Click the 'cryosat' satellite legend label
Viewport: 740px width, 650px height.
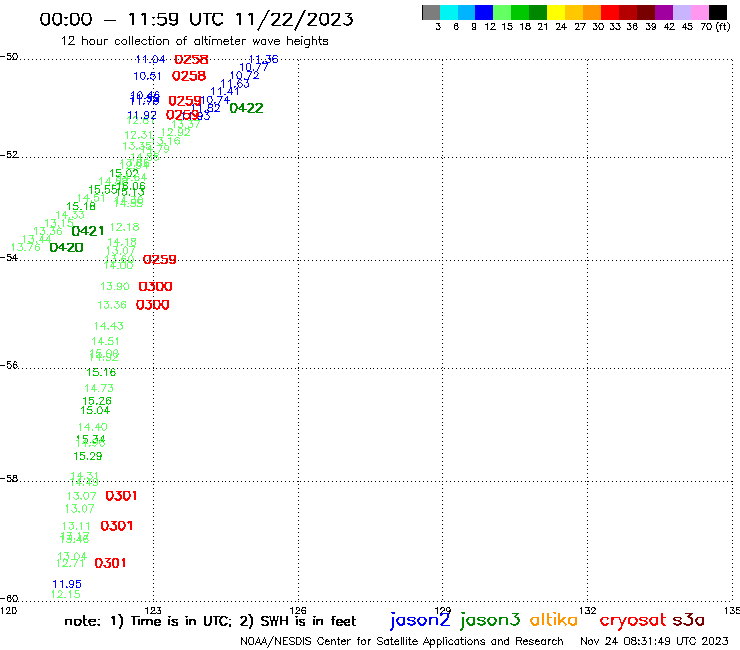click(x=633, y=621)
